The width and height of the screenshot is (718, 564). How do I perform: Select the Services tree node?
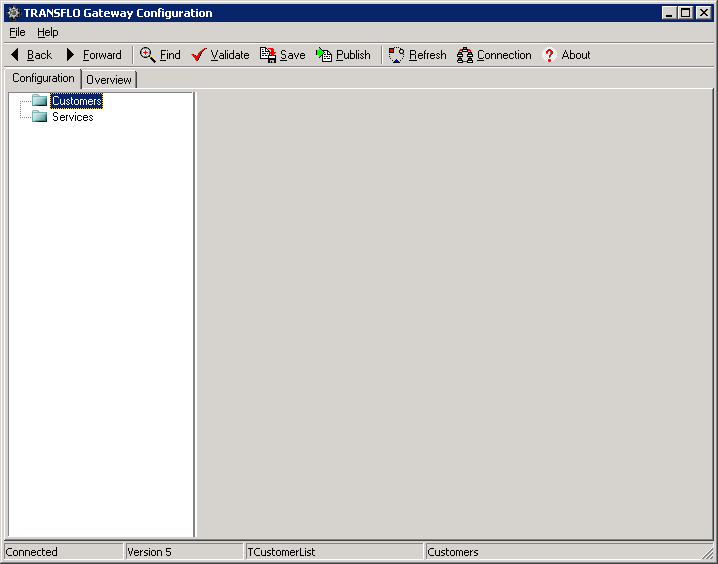[x=72, y=117]
